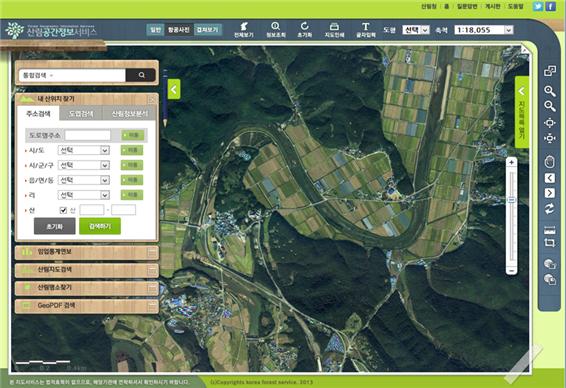Image resolution: width=566 pixels, height=388 pixels.
Task: Switch to 일반 general map mode
Action: (x=155, y=30)
